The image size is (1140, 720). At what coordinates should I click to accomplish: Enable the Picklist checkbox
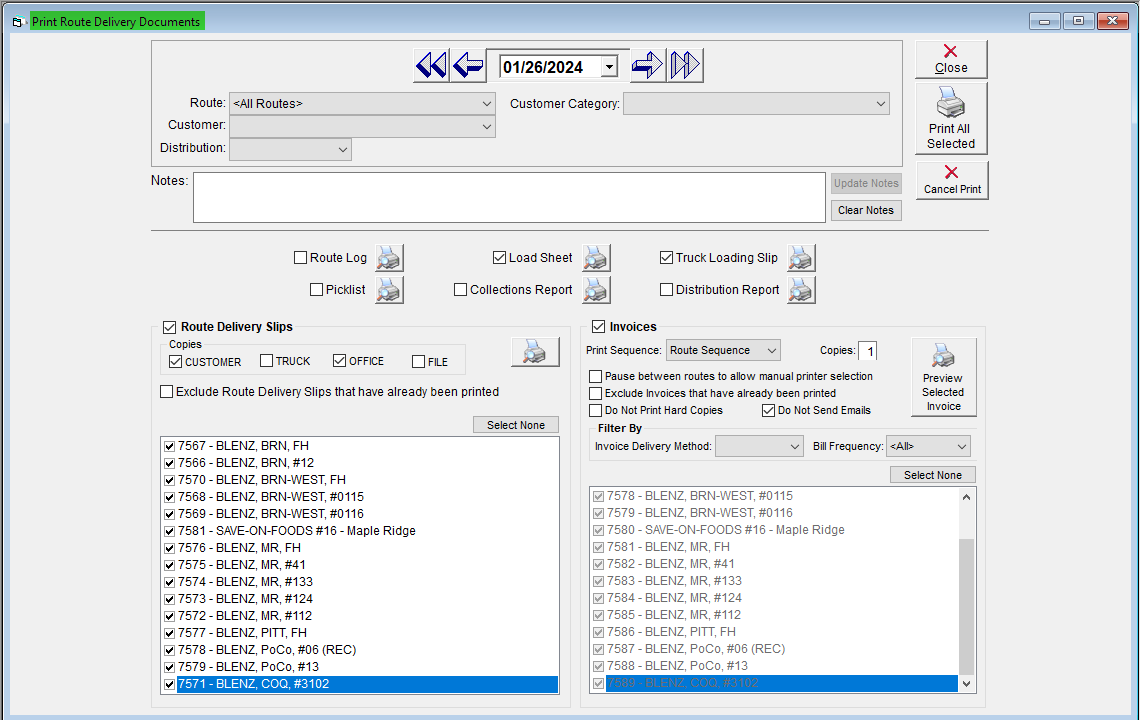click(316, 289)
